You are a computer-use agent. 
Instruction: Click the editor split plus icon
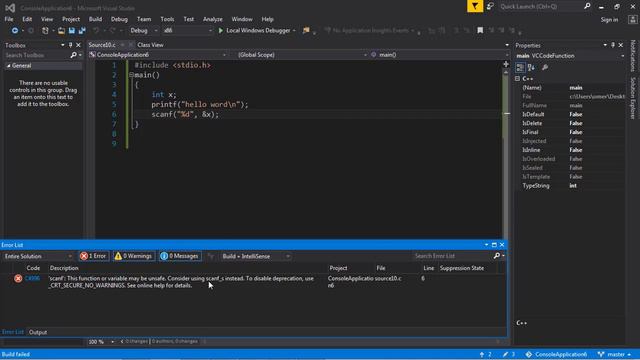click(x=506, y=64)
